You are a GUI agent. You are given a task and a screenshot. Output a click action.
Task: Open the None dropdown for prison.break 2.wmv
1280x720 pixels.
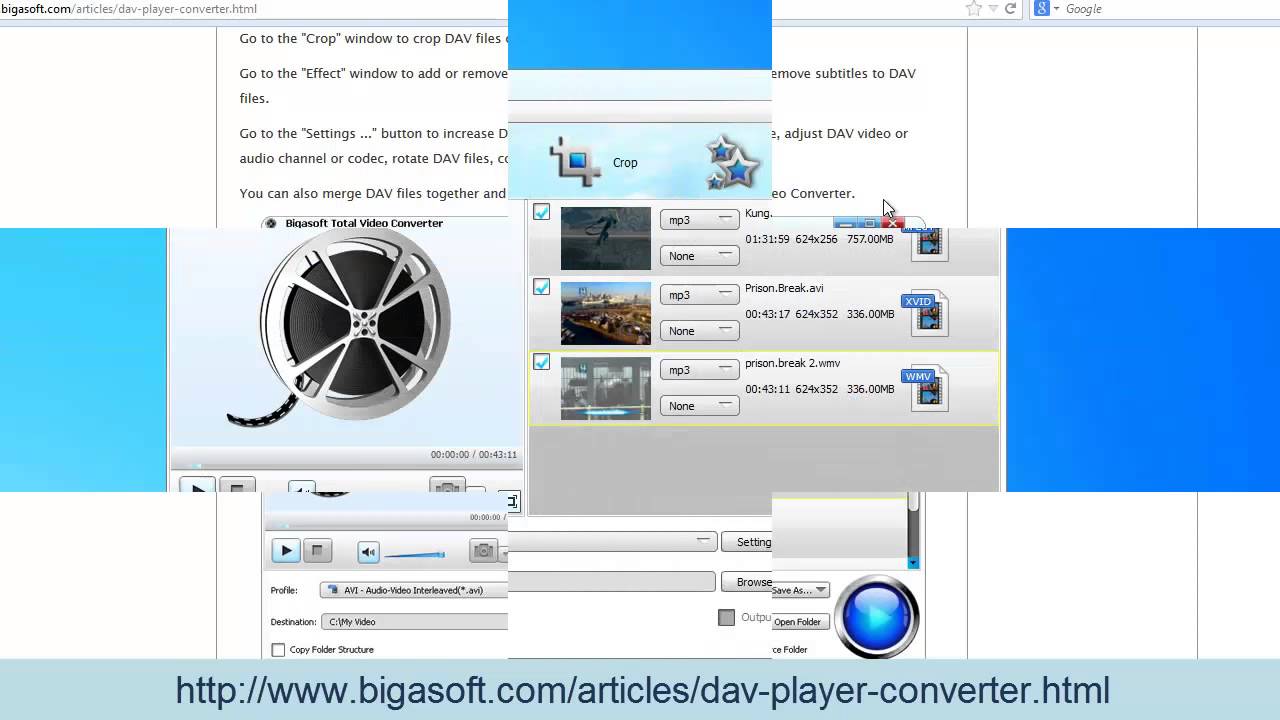pyautogui.click(x=700, y=406)
